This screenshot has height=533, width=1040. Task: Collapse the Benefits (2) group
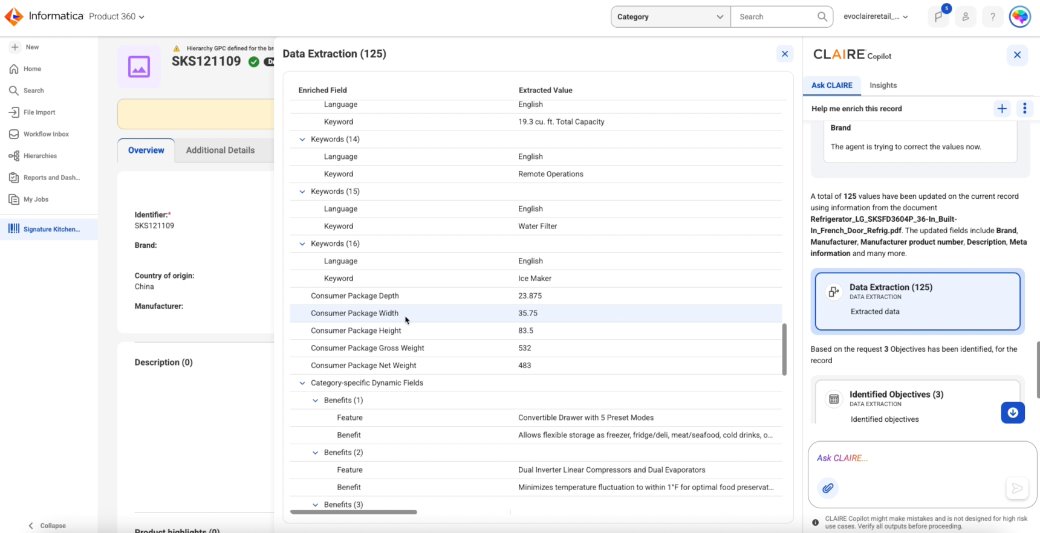[x=316, y=453]
